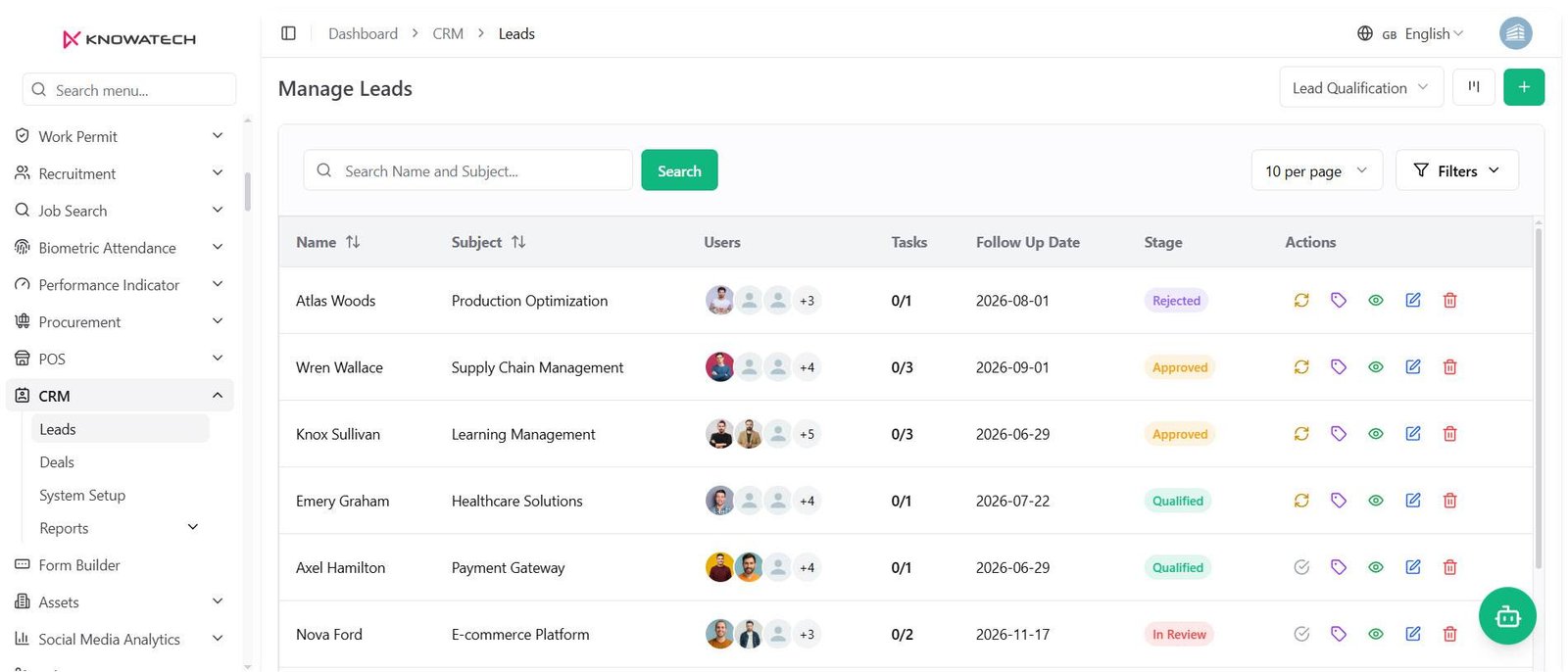This screenshot has width=1568, height=672.
Task: Click the check-circle icon for Nova Ford
Action: click(x=1301, y=634)
